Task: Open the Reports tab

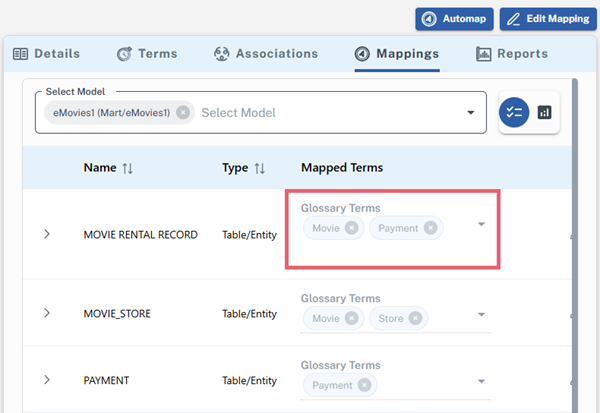Action: coord(512,54)
